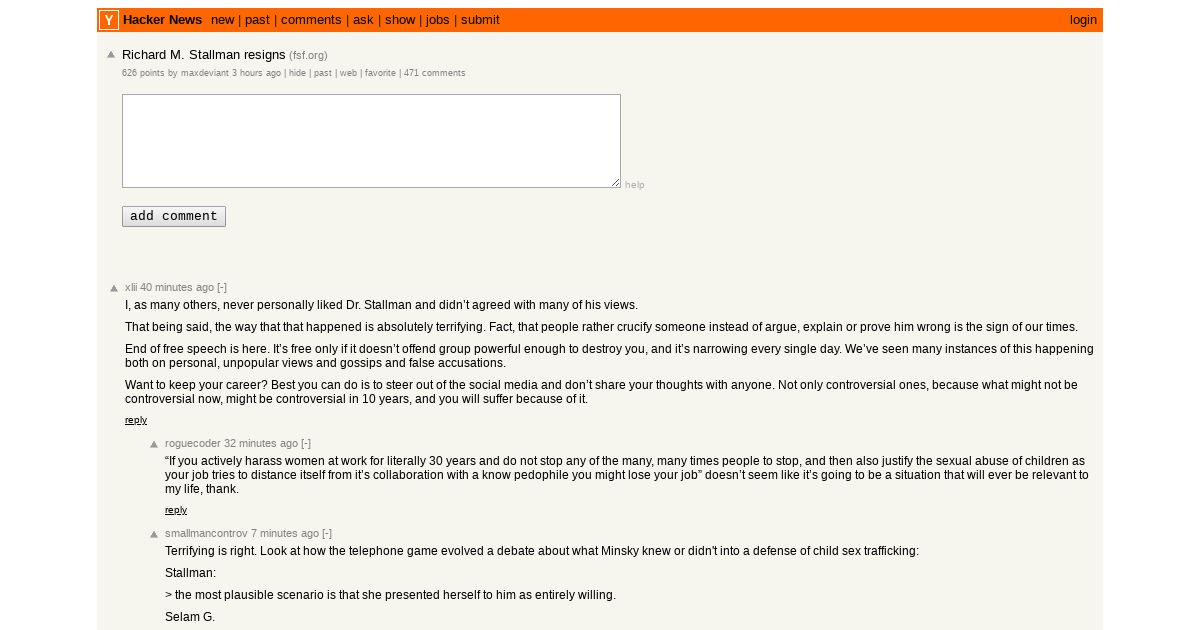Click the 'add comment' button
Screen dimensions: 1200x630
click(174, 216)
